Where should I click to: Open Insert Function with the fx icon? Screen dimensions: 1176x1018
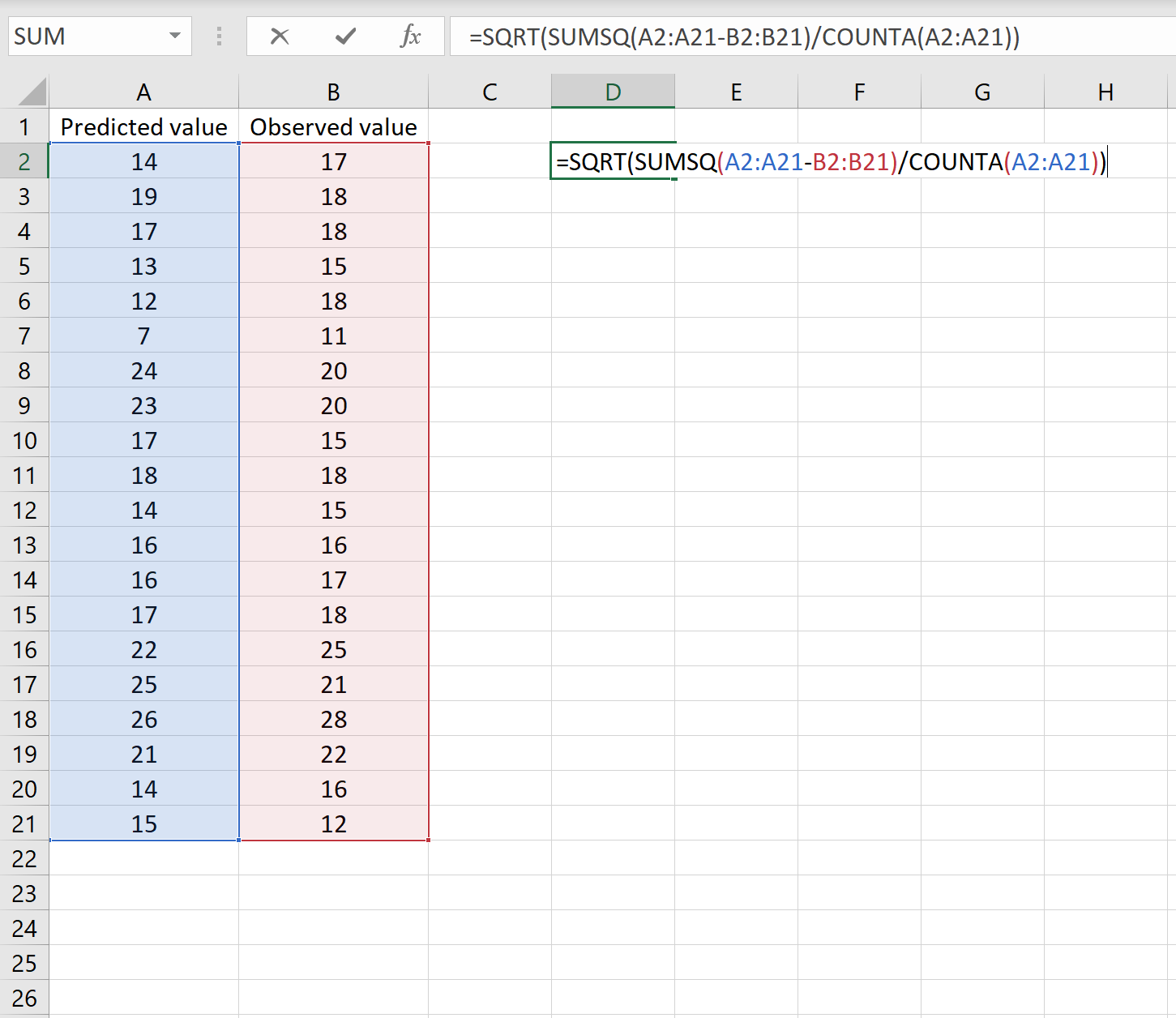411,36
